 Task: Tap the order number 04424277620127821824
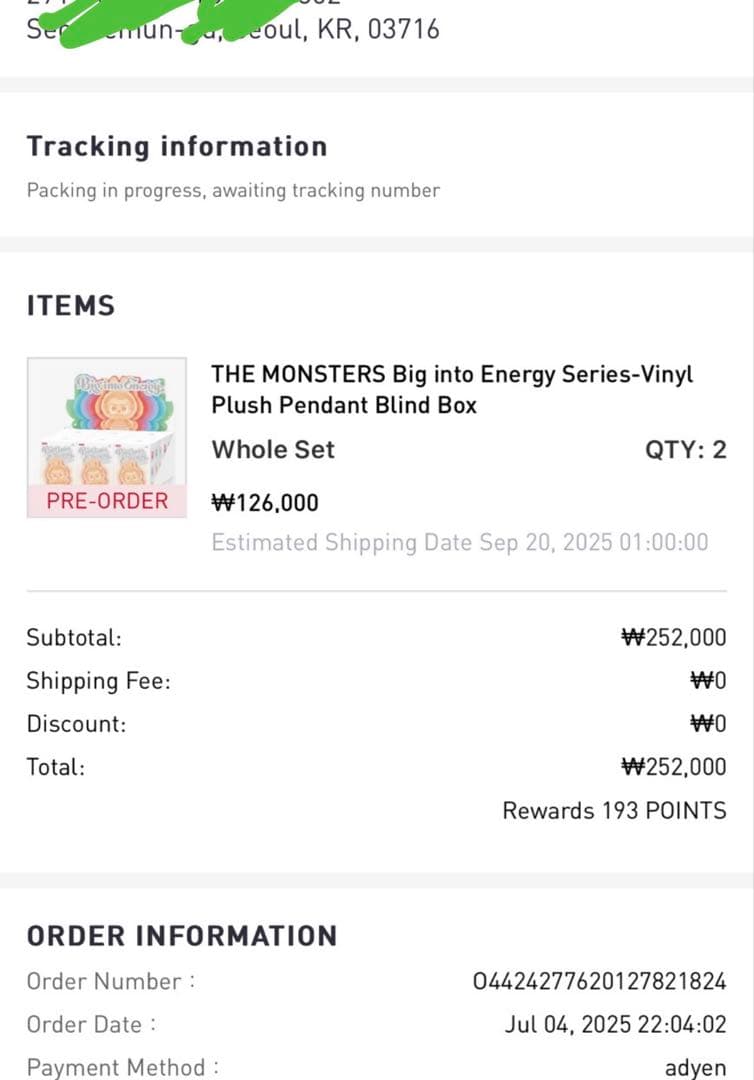[599, 981]
